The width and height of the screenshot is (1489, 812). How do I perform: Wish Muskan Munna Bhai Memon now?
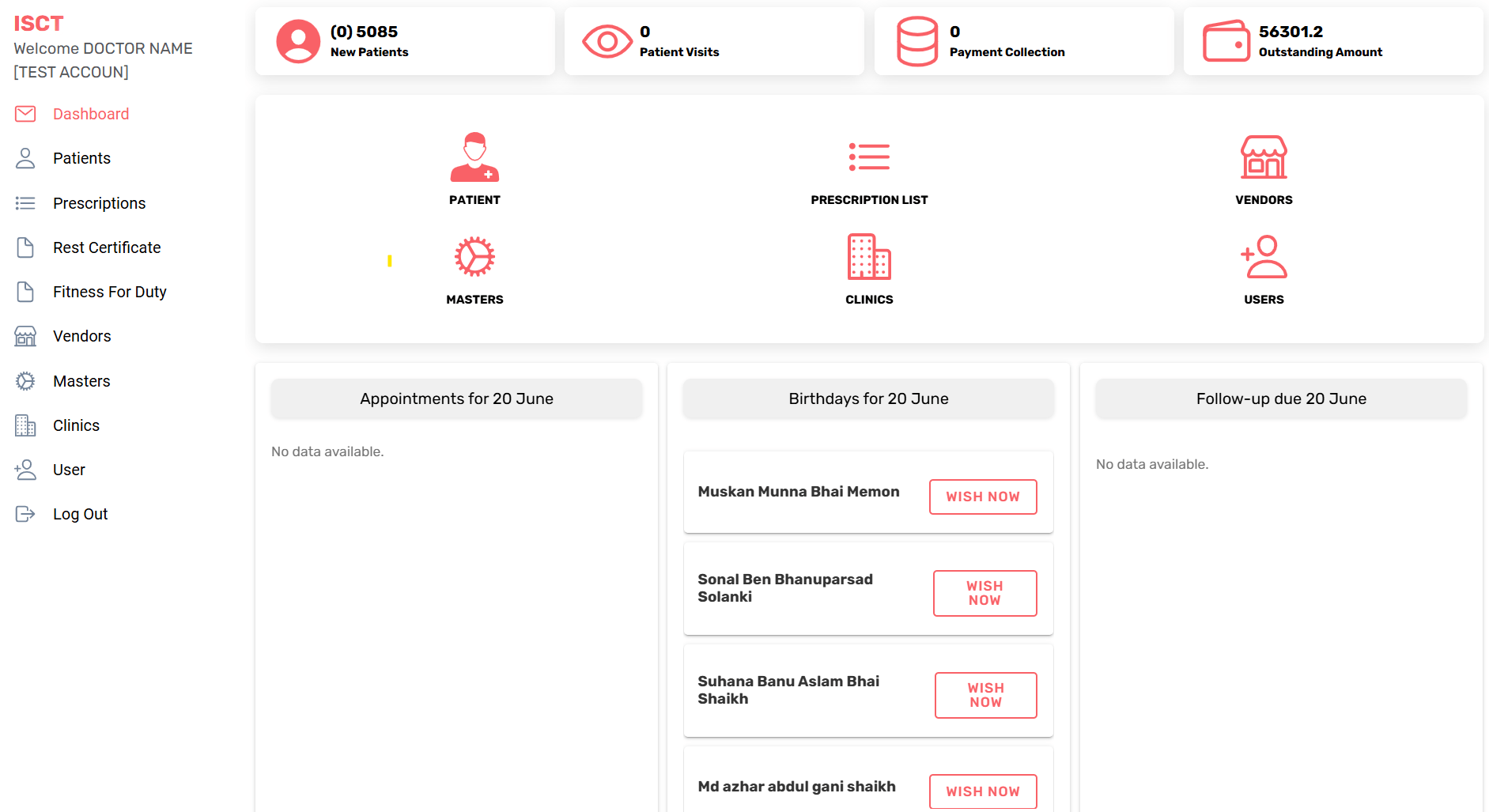click(983, 497)
